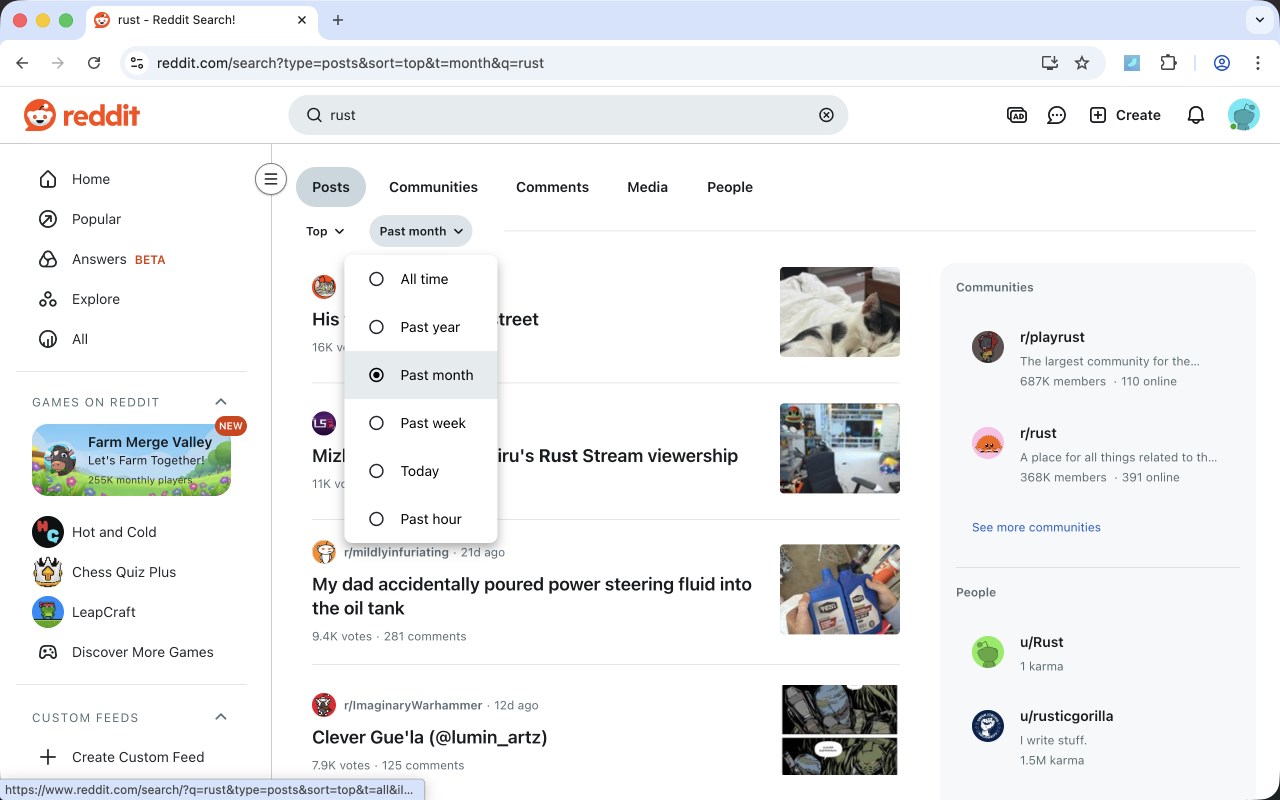Viewport: 1280px width, 800px height.
Task: Switch to the Communities tab
Action: click(433, 187)
